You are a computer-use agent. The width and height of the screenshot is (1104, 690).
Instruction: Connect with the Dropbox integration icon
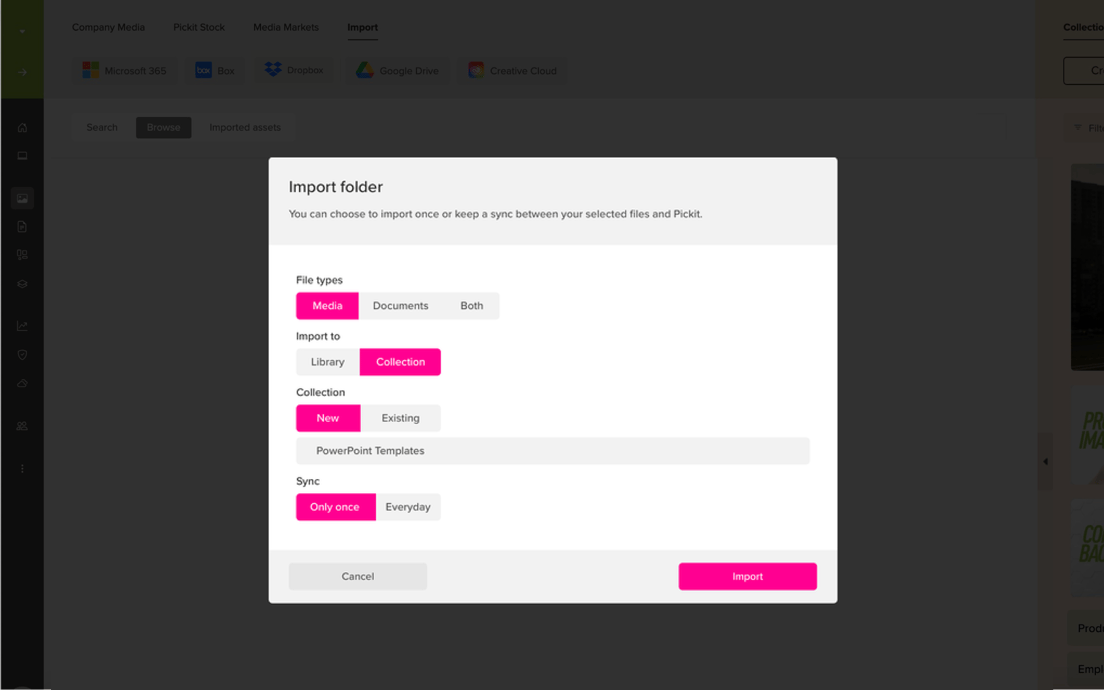pos(293,70)
